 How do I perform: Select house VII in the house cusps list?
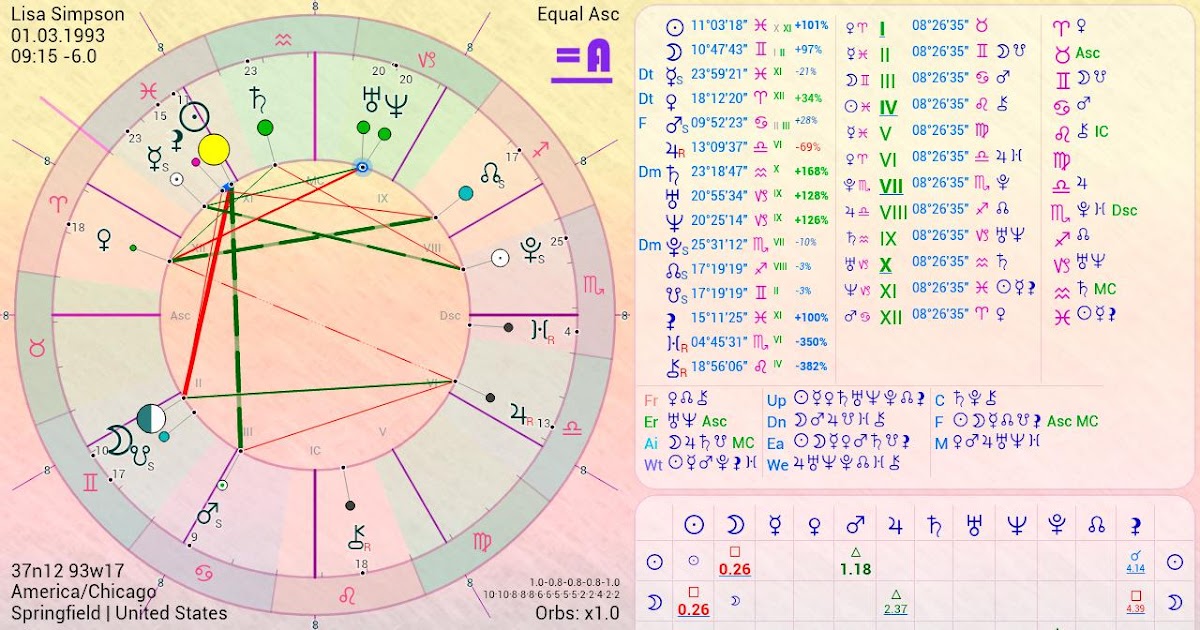889,184
